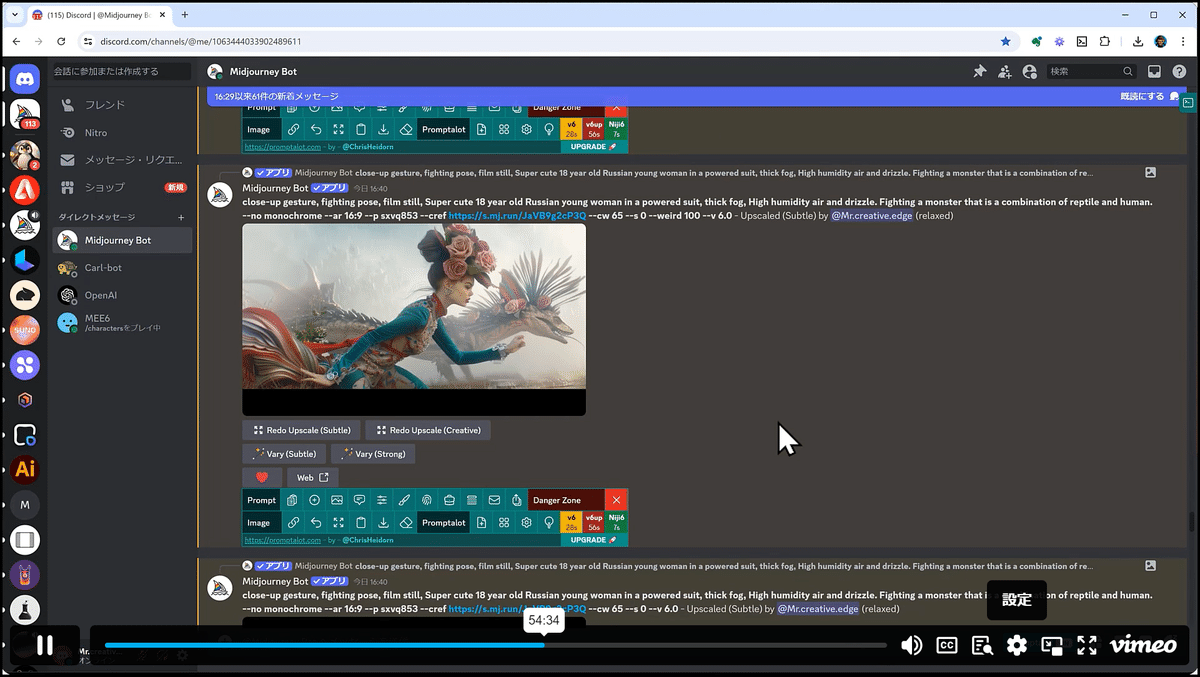The height and width of the screenshot is (677, 1200).
Task: Open a new Chrome tab with the plus button
Action: click(x=185, y=15)
